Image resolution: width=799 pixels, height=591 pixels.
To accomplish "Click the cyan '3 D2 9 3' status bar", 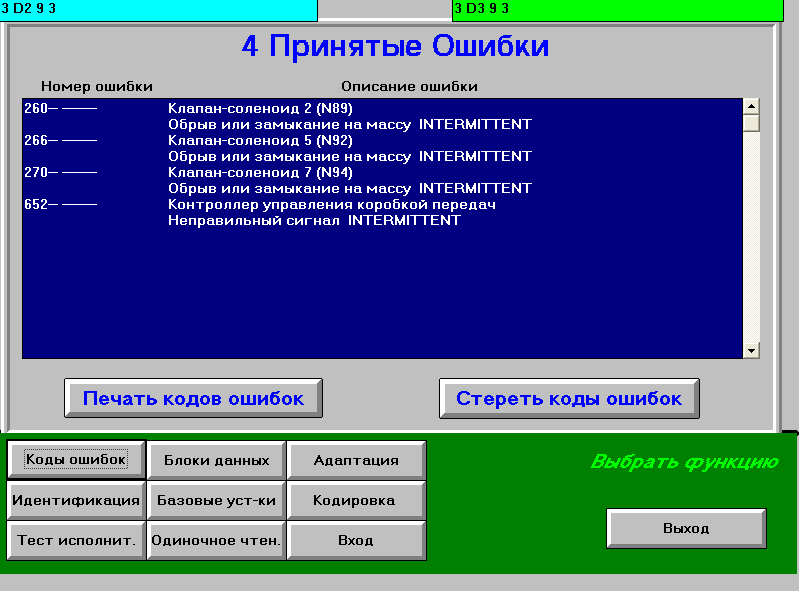I will click(158, 9).
